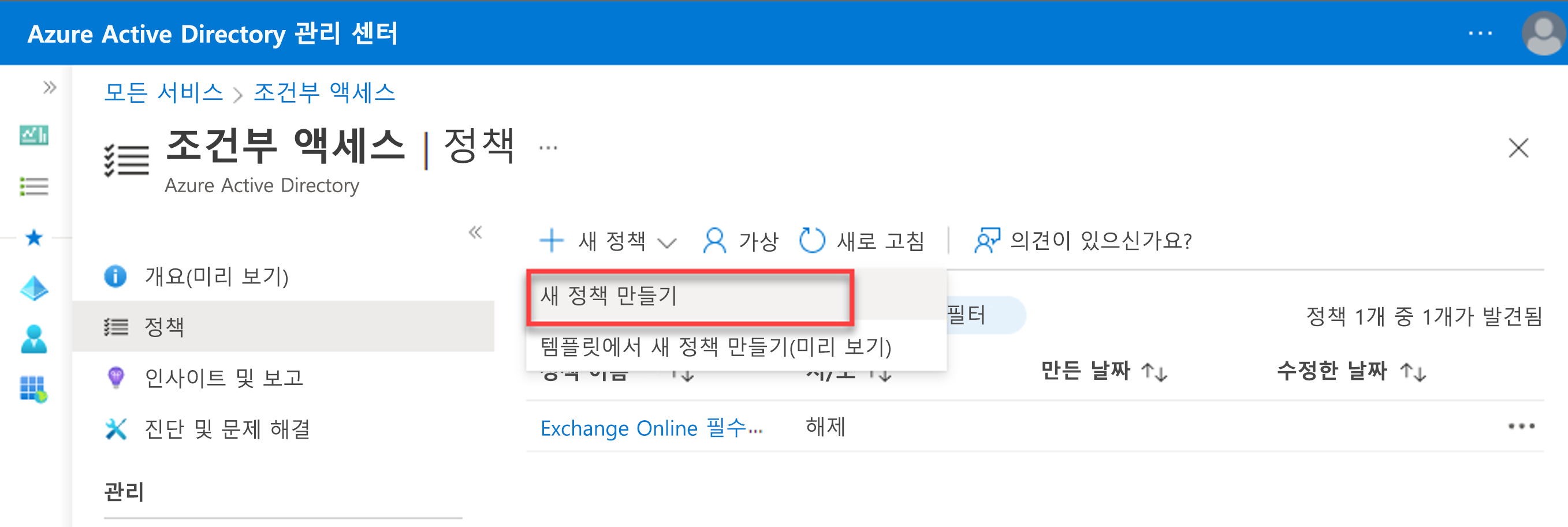
Task: Open ellipsis menu next to 정책 title
Action: 548,148
